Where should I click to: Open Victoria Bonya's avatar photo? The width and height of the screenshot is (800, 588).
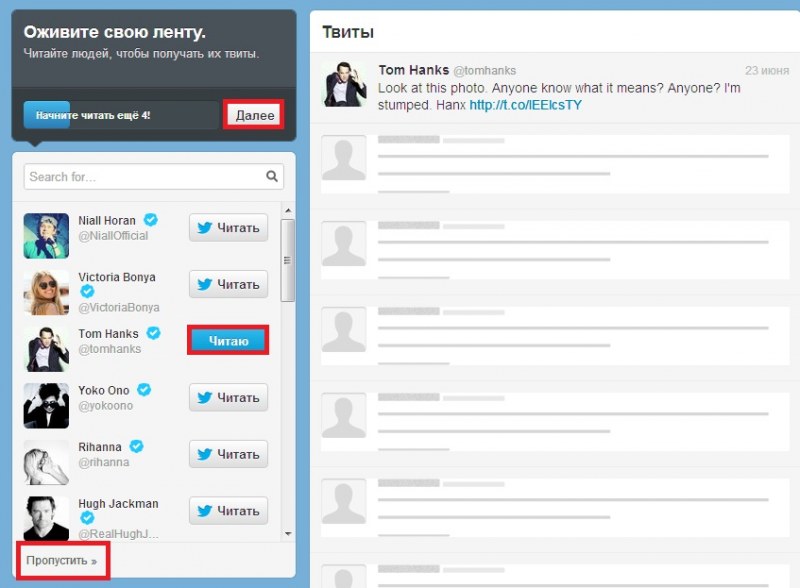(46, 292)
